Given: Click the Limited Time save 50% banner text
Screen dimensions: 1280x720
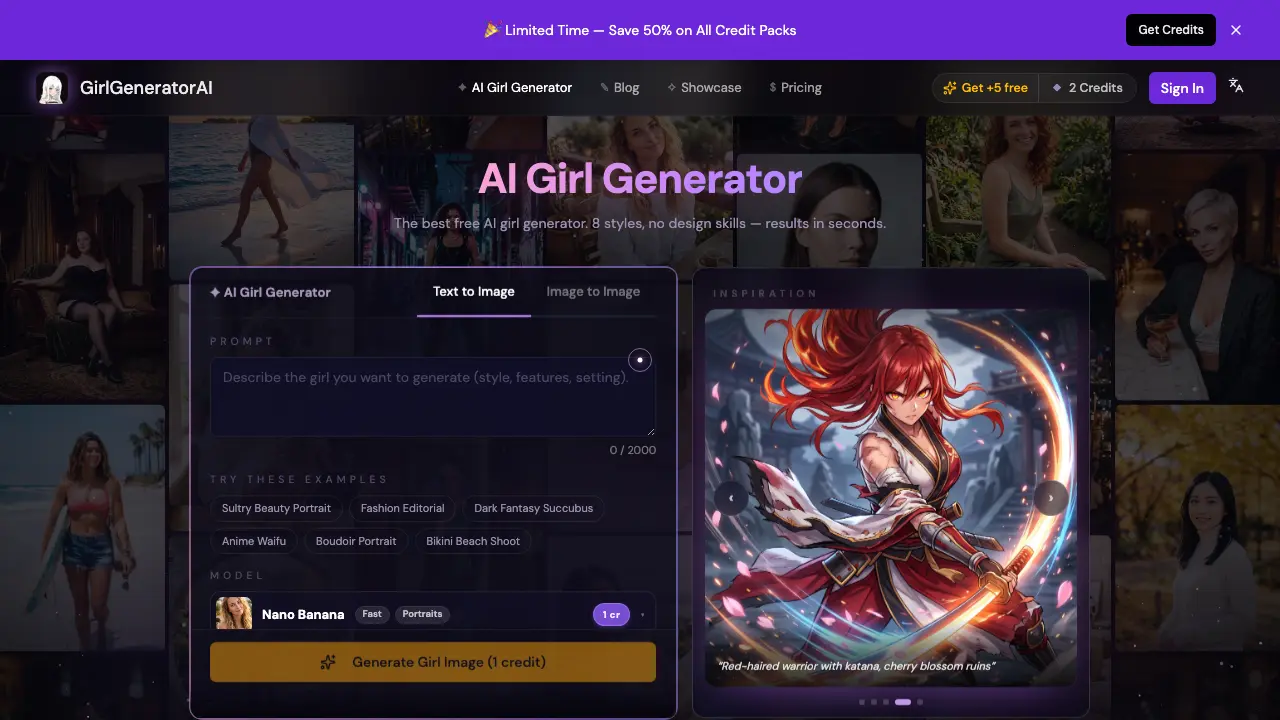Looking at the screenshot, I should 640,30.
